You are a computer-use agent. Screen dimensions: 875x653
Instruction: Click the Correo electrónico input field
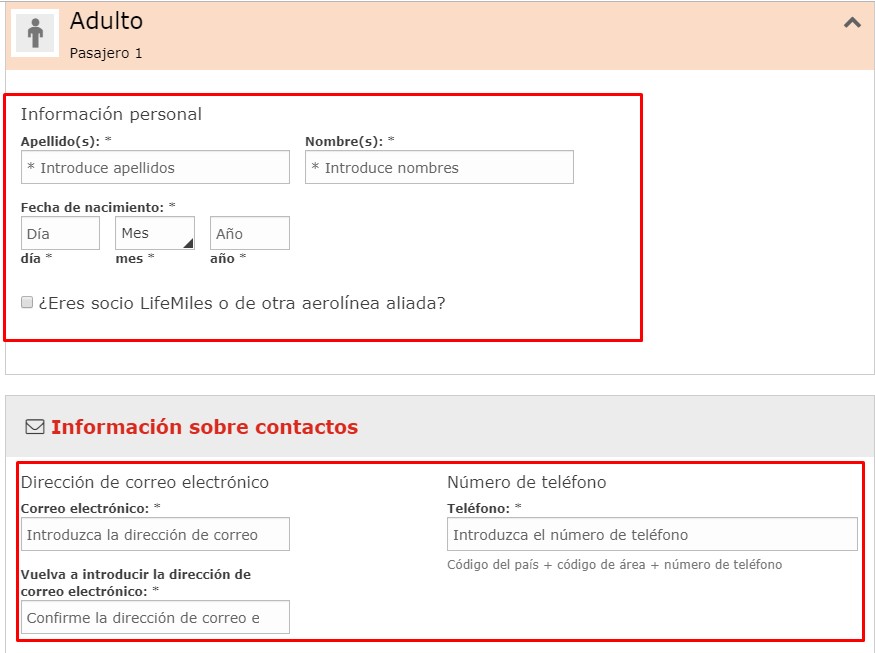tap(155, 534)
